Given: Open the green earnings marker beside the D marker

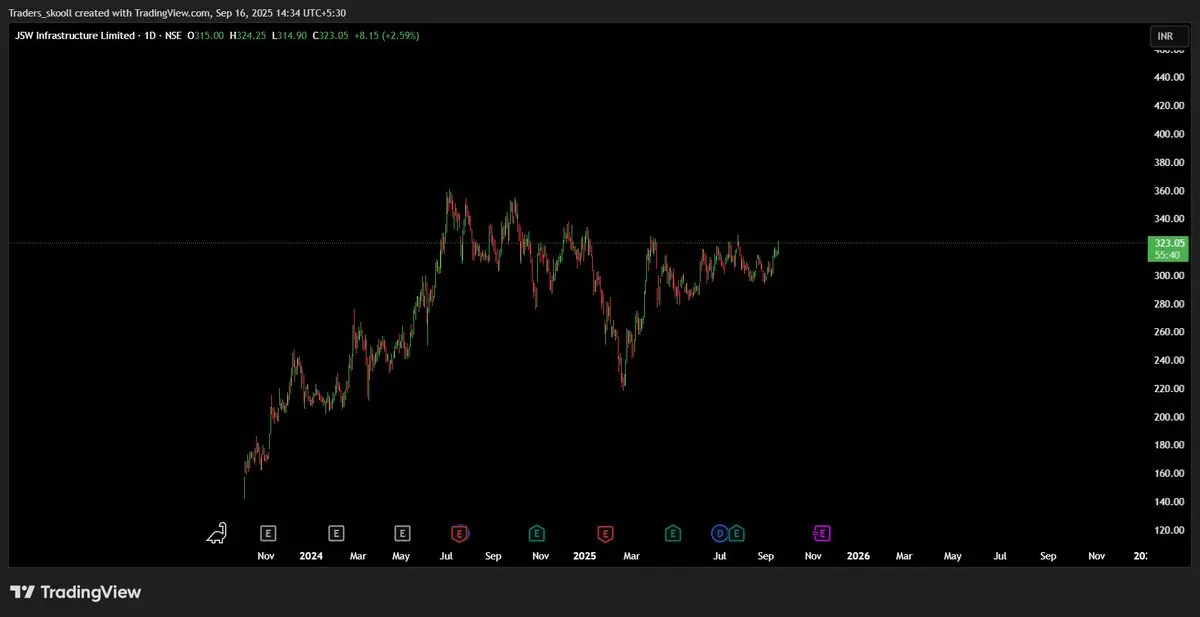Looking at the screenshot, I should point(737,533).
